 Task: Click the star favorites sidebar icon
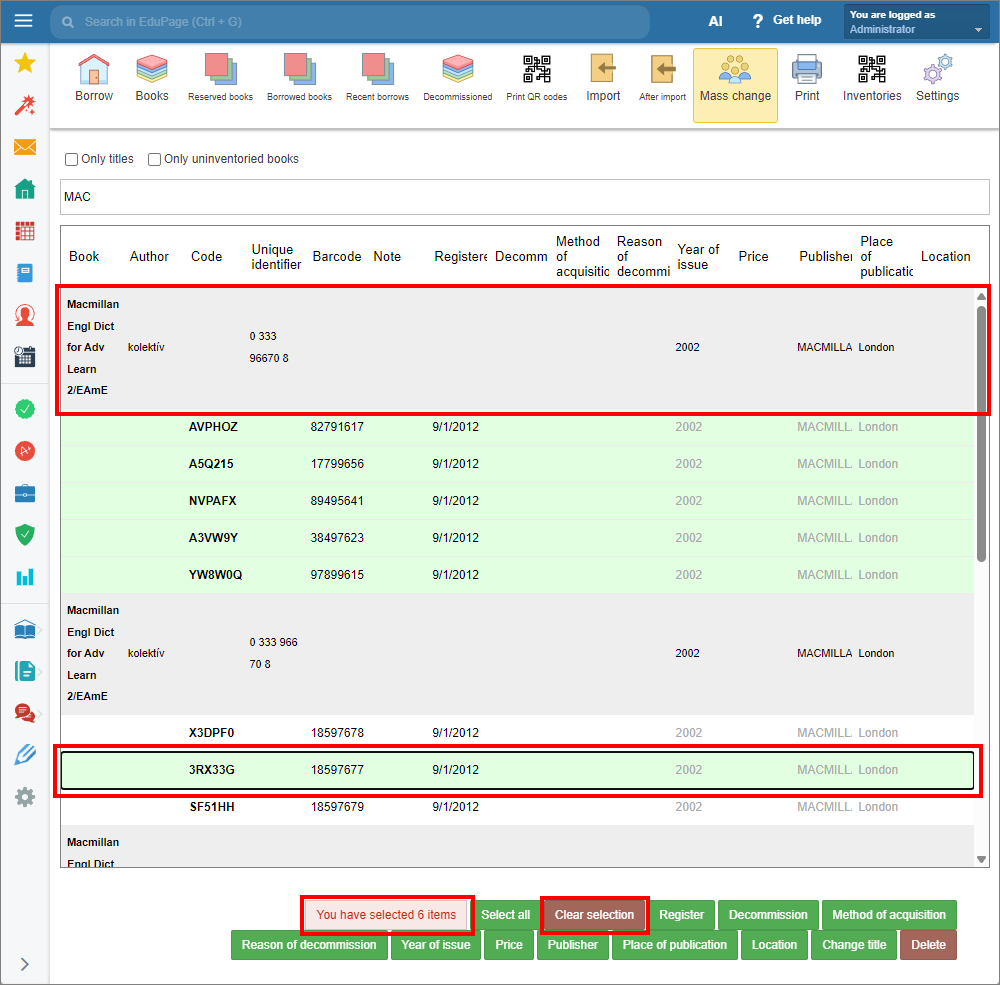(x=25, y=64)
